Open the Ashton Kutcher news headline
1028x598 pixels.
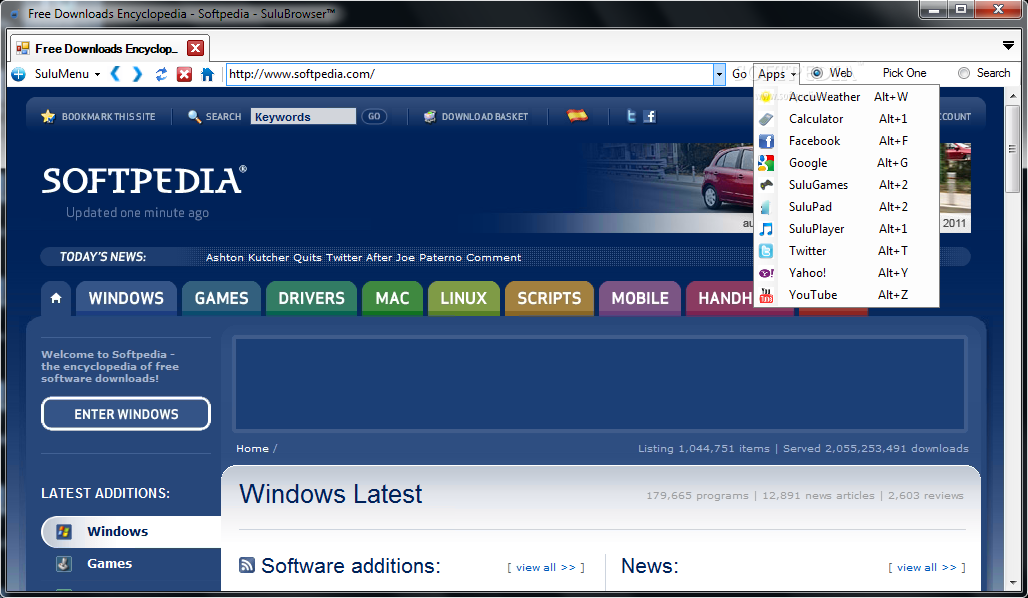coord(363,257)
